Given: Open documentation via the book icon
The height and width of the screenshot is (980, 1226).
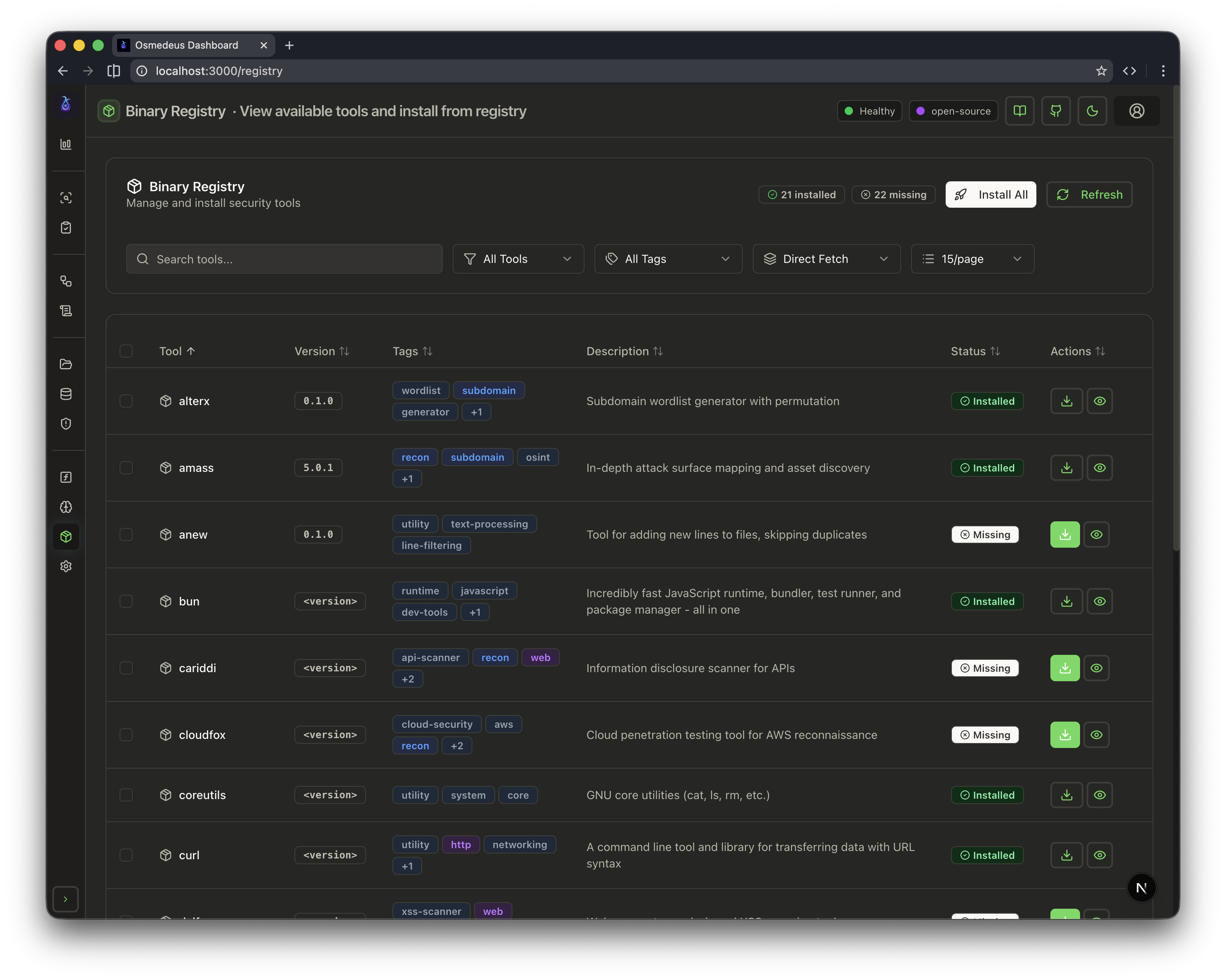Looking at the screenshot, I should click(x=1019, y=111).
